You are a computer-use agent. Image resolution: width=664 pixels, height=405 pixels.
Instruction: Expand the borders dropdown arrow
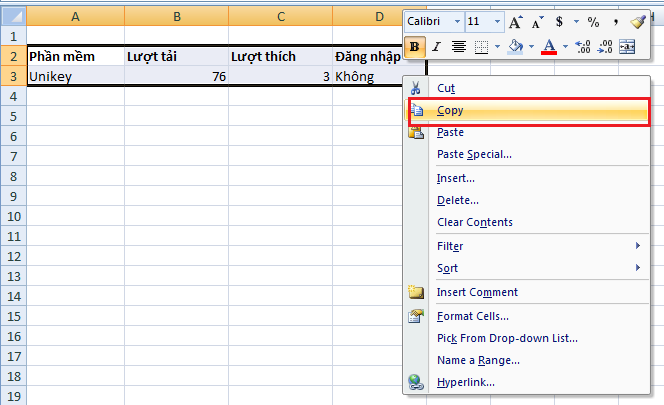click(x=496, y=46)
